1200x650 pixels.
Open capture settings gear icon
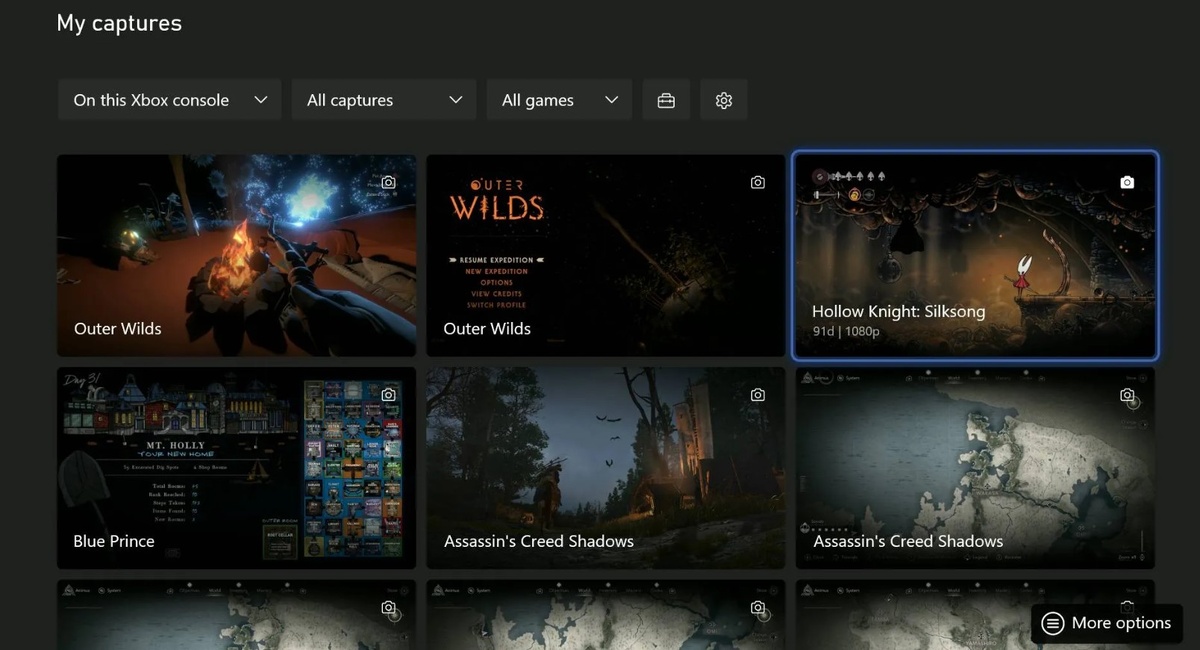point(724,100)
